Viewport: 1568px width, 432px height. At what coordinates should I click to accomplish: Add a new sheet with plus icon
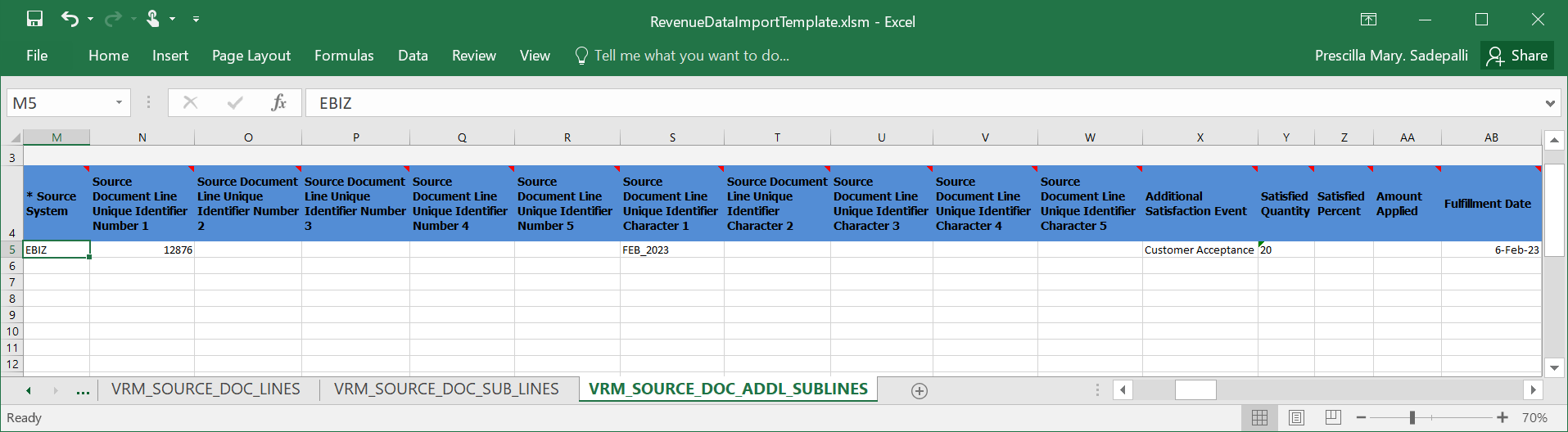[x=920, y=391]
